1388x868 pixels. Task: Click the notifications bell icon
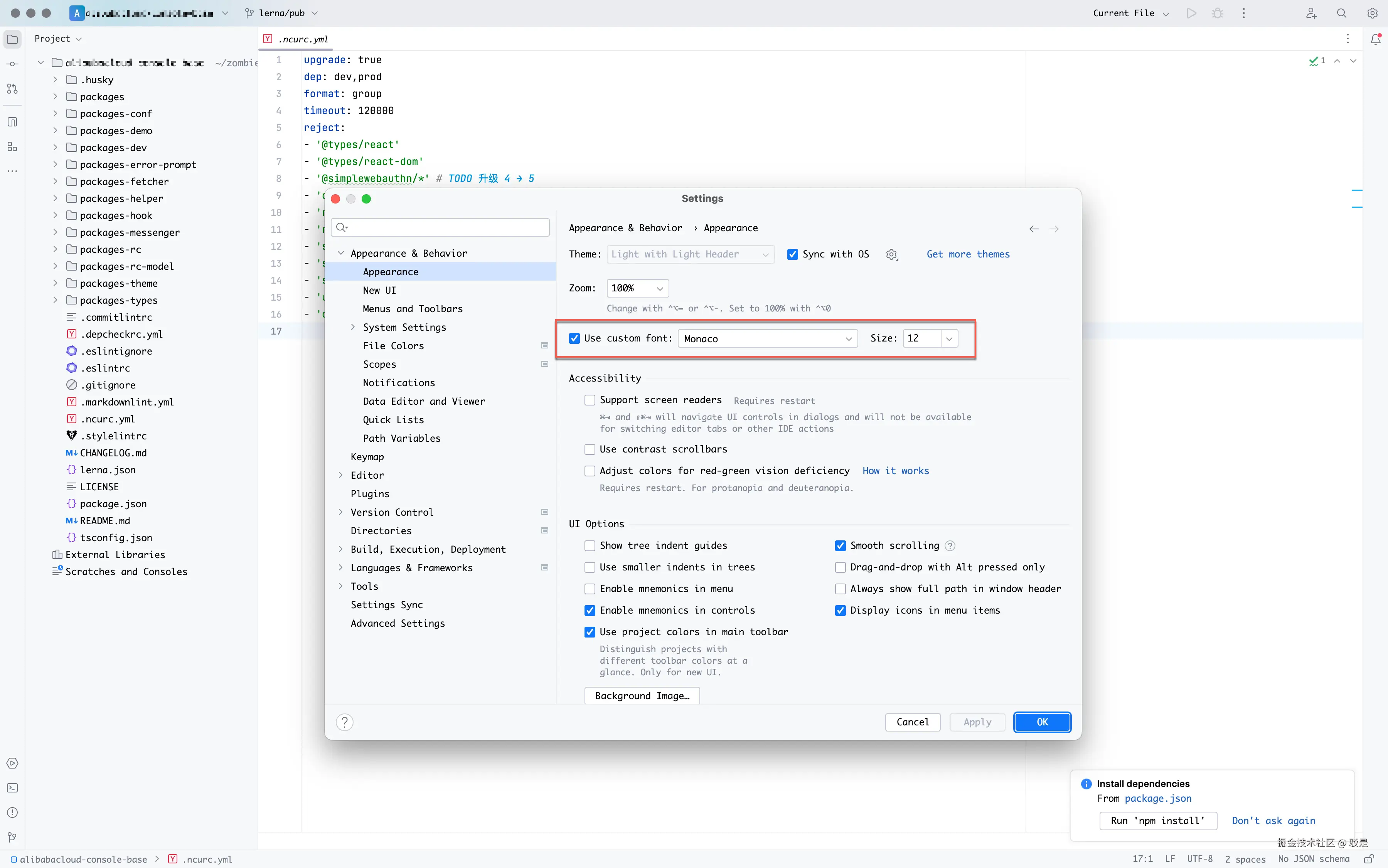point(1375,39)
